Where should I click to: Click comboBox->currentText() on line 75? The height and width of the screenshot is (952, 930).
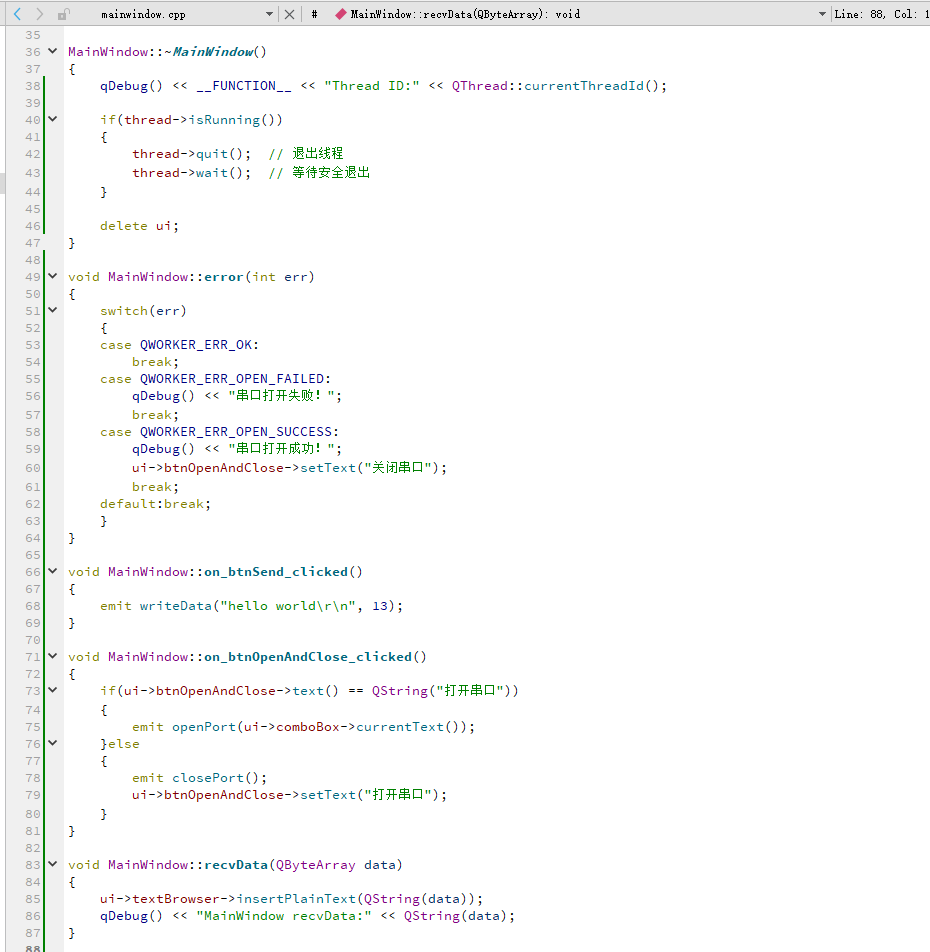click(x=371, y=727)
